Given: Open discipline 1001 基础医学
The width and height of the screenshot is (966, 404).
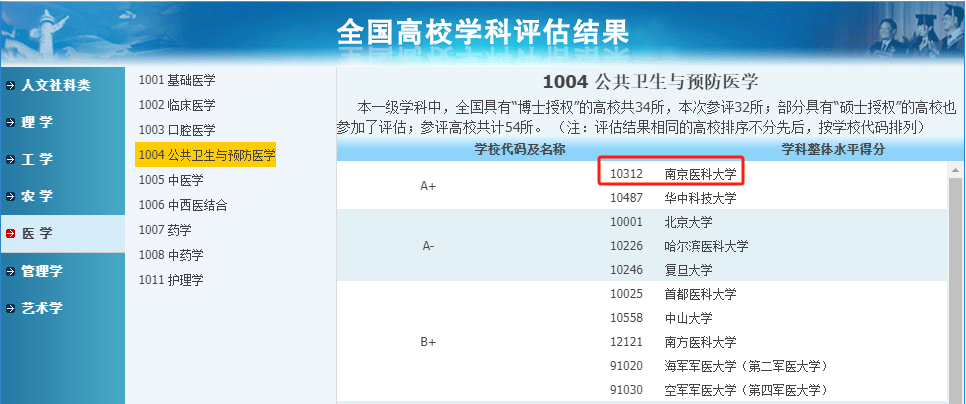Looking at the screenshot, I should [x=177, y=80].
